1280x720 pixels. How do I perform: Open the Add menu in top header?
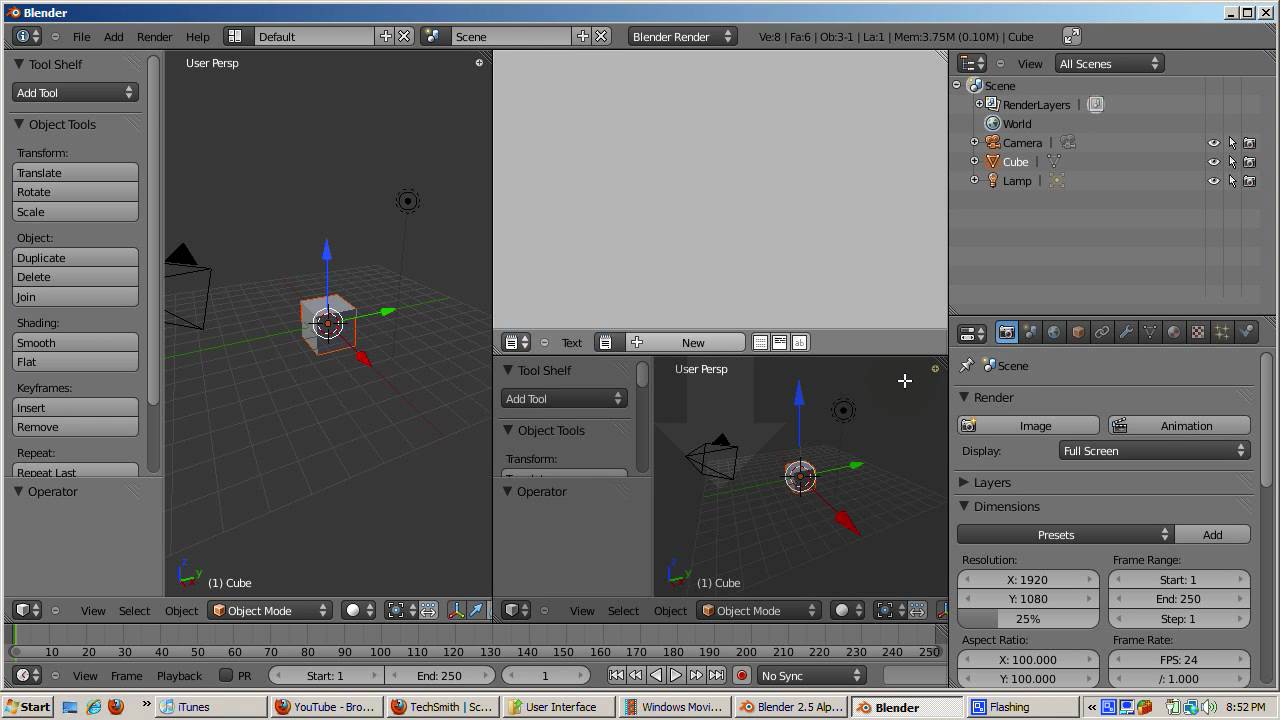pyautogui.click(x=114, y=37)
